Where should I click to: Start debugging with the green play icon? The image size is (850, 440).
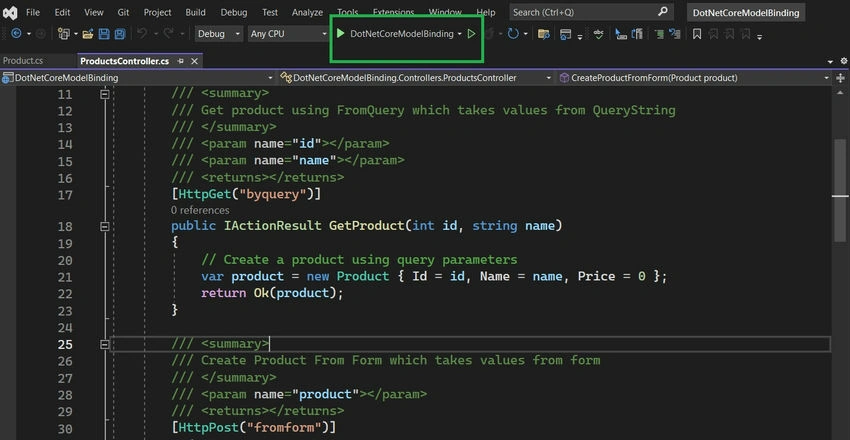pyautogui.click(x=340, y=34)
